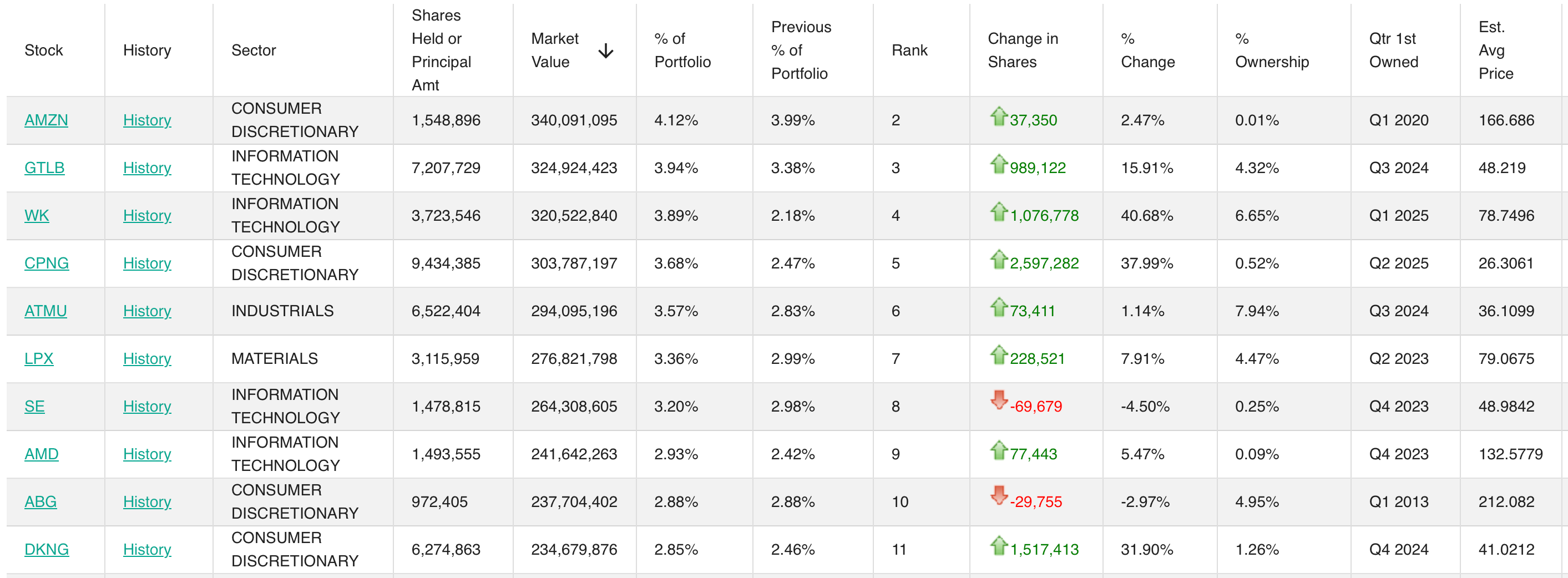The height and width of the screenshot is (578, 1568).
Task: Open the ABG stock link
Action: coord(40,501)
